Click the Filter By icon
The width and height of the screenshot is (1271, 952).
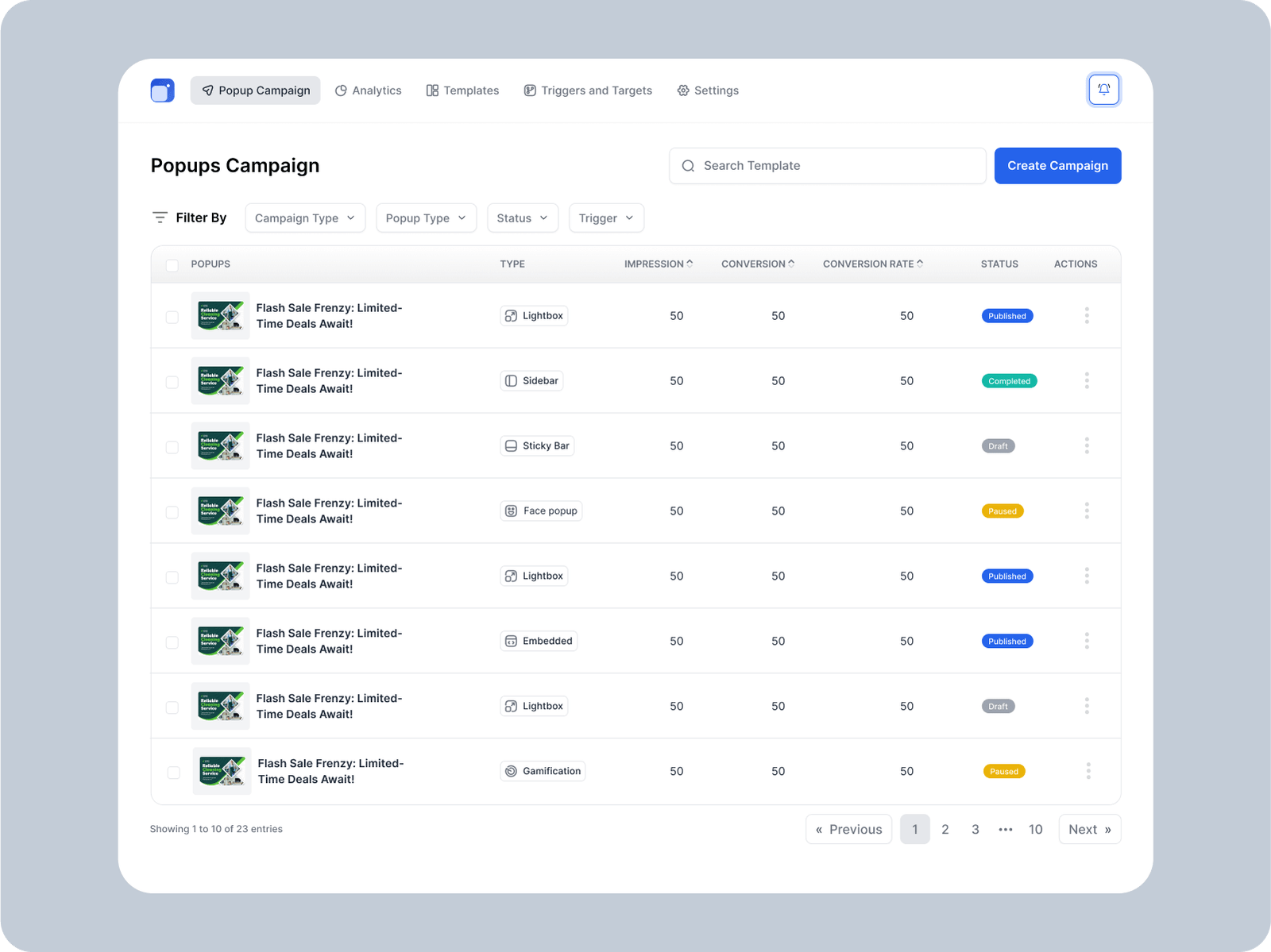[160, 218]
